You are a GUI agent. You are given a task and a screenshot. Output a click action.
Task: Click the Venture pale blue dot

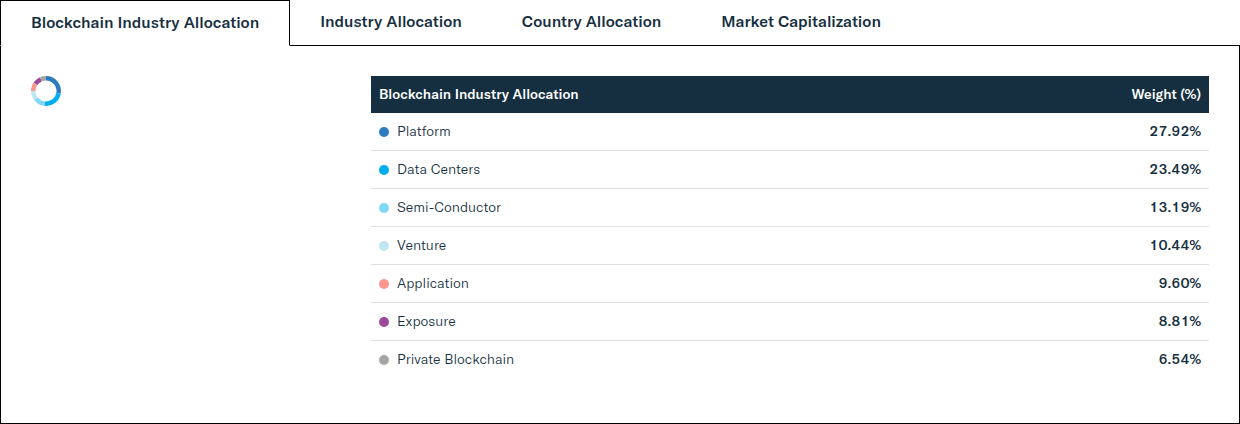(x=384, y=246)
